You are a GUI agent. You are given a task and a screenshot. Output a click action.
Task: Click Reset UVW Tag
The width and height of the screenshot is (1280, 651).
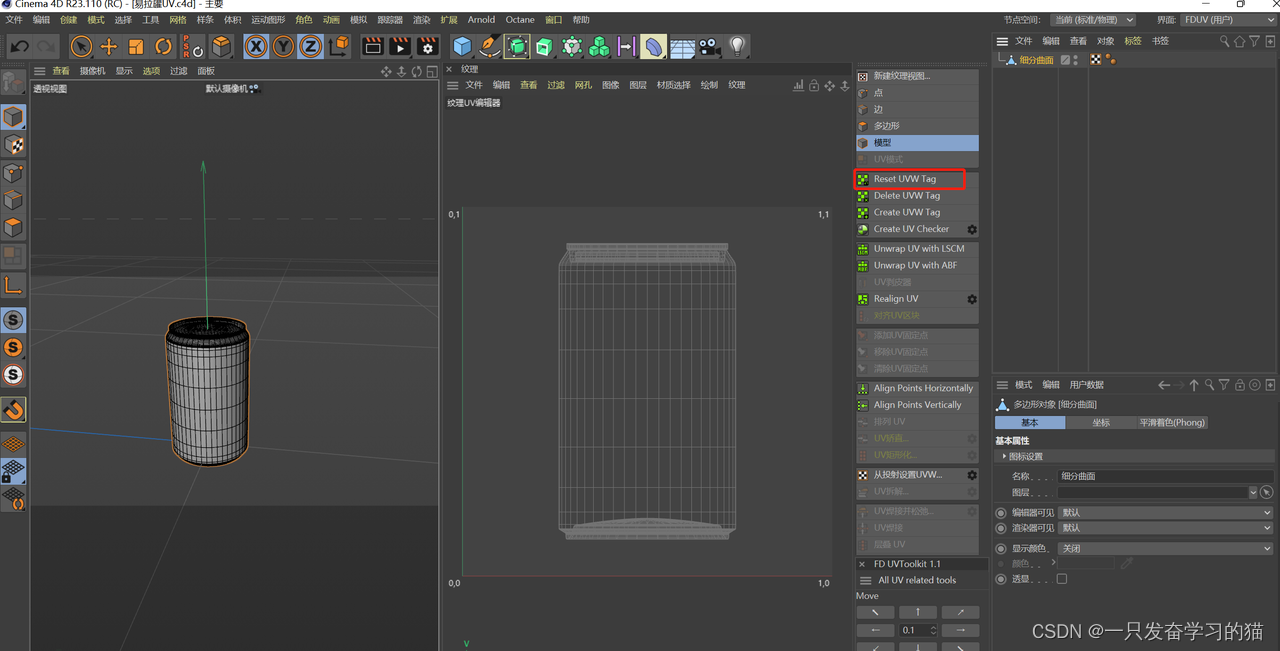point(905,179)
